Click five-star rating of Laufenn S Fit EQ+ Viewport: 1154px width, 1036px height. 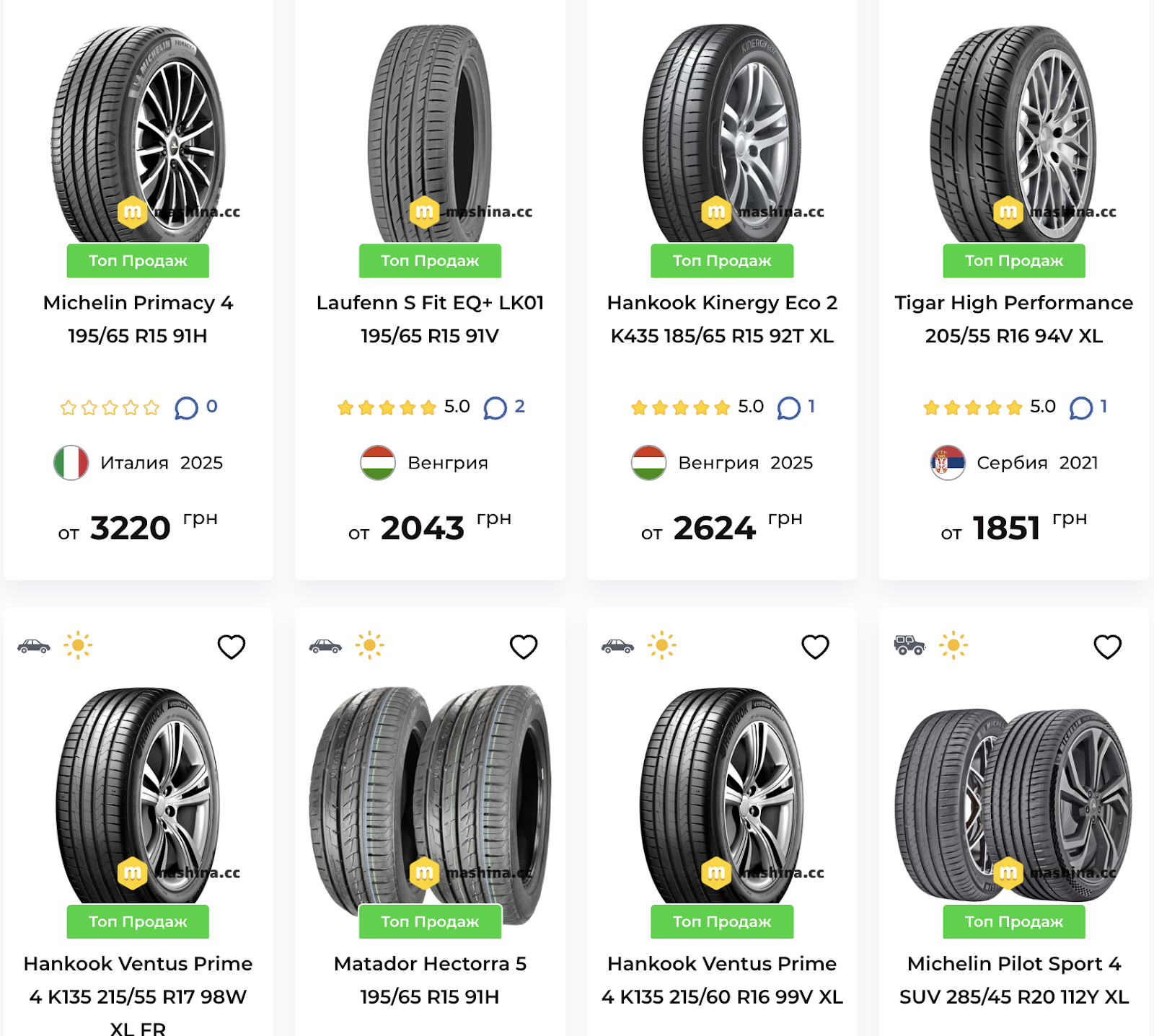pos(387,408)
